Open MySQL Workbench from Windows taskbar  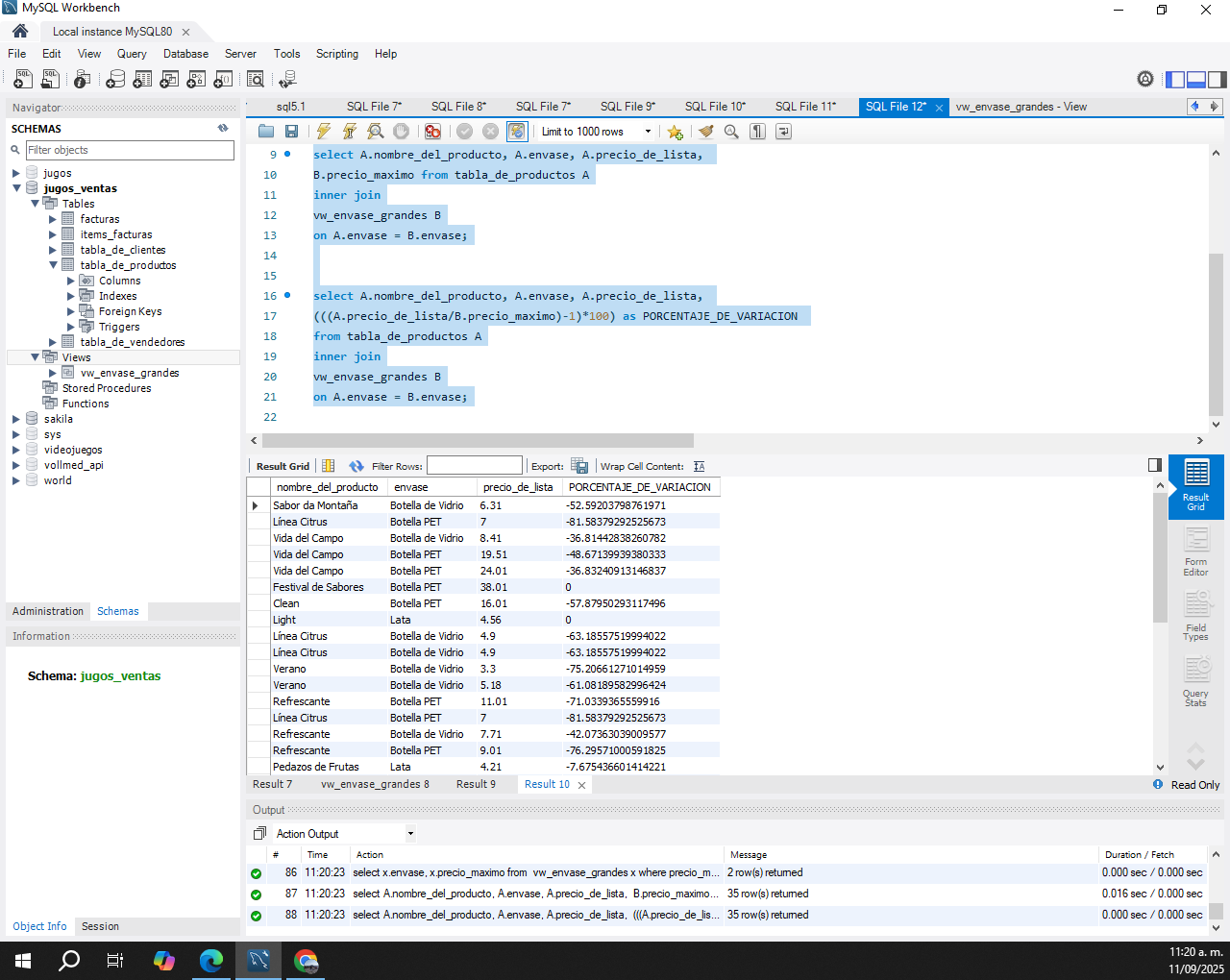(258, 960)
